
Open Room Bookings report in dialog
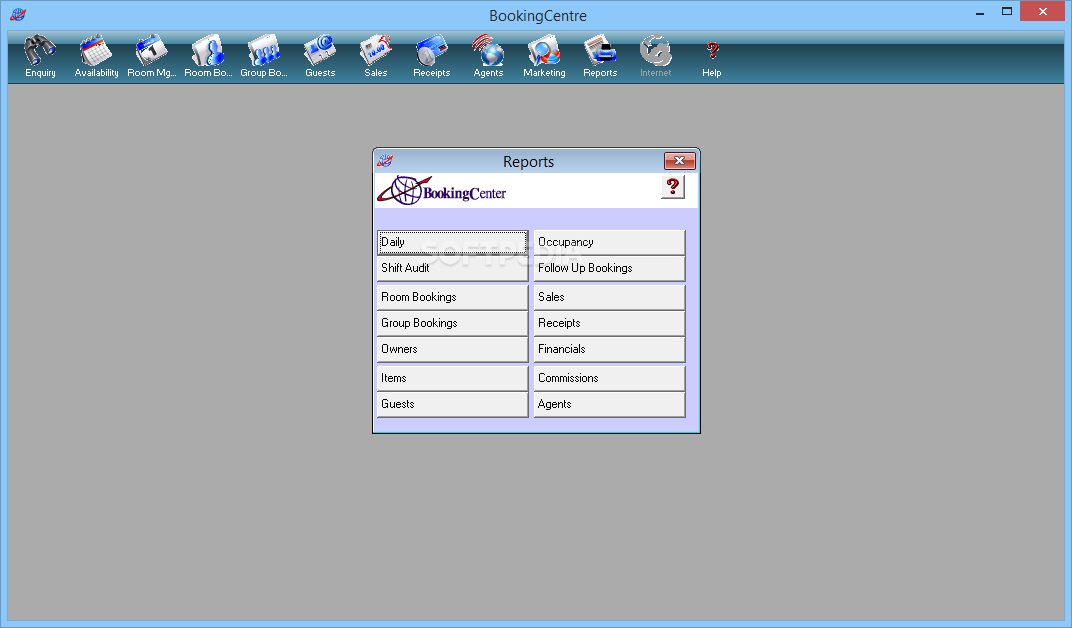(x=452, y=297)
